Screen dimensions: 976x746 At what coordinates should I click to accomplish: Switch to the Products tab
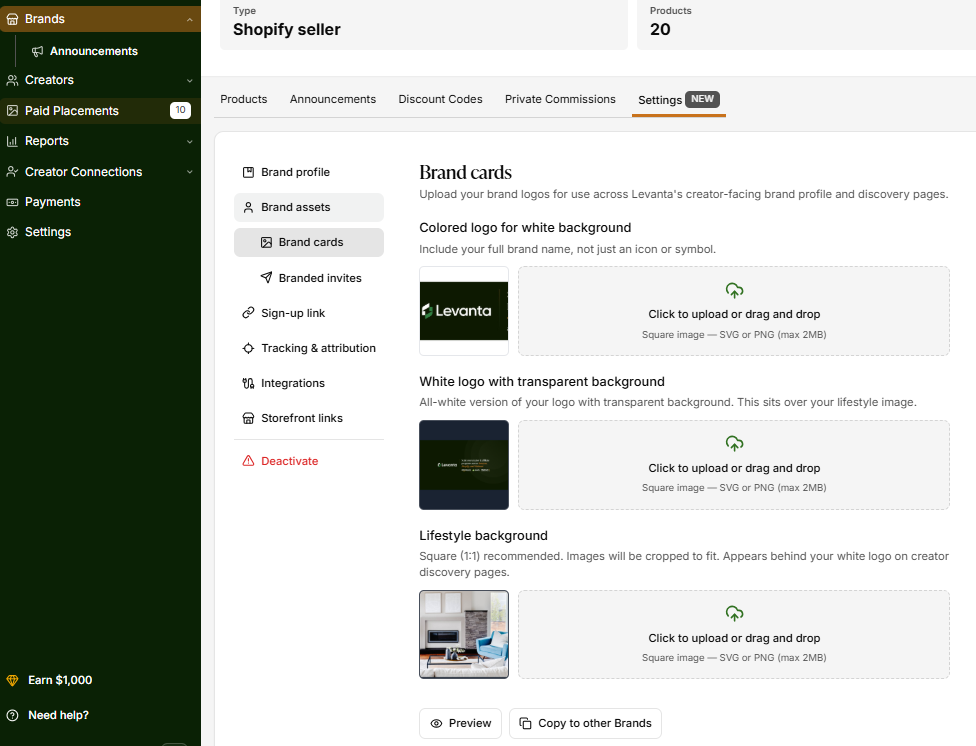(x=243, y=100)
